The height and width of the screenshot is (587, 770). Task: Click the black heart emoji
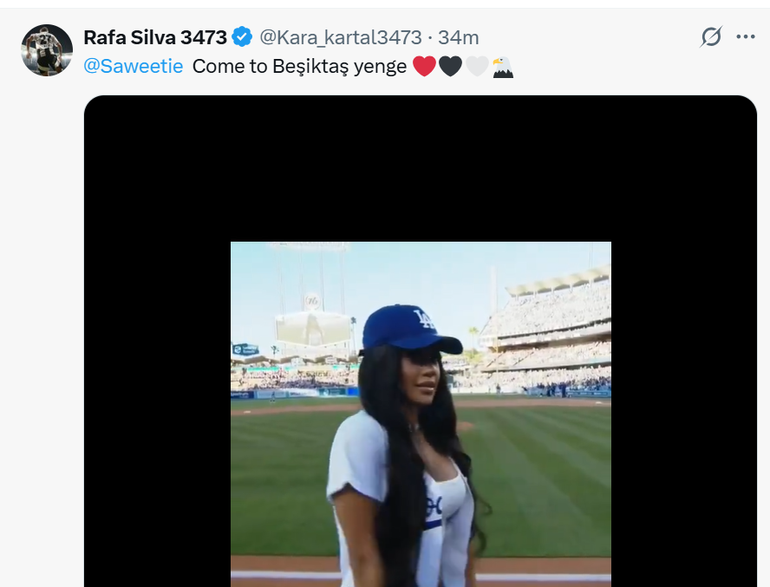coord(450,67)
